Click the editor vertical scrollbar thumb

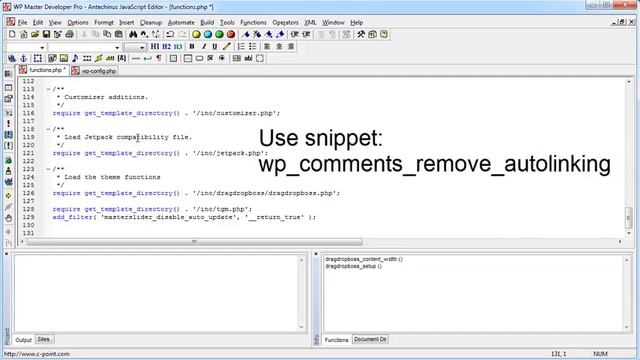[629, 218]
